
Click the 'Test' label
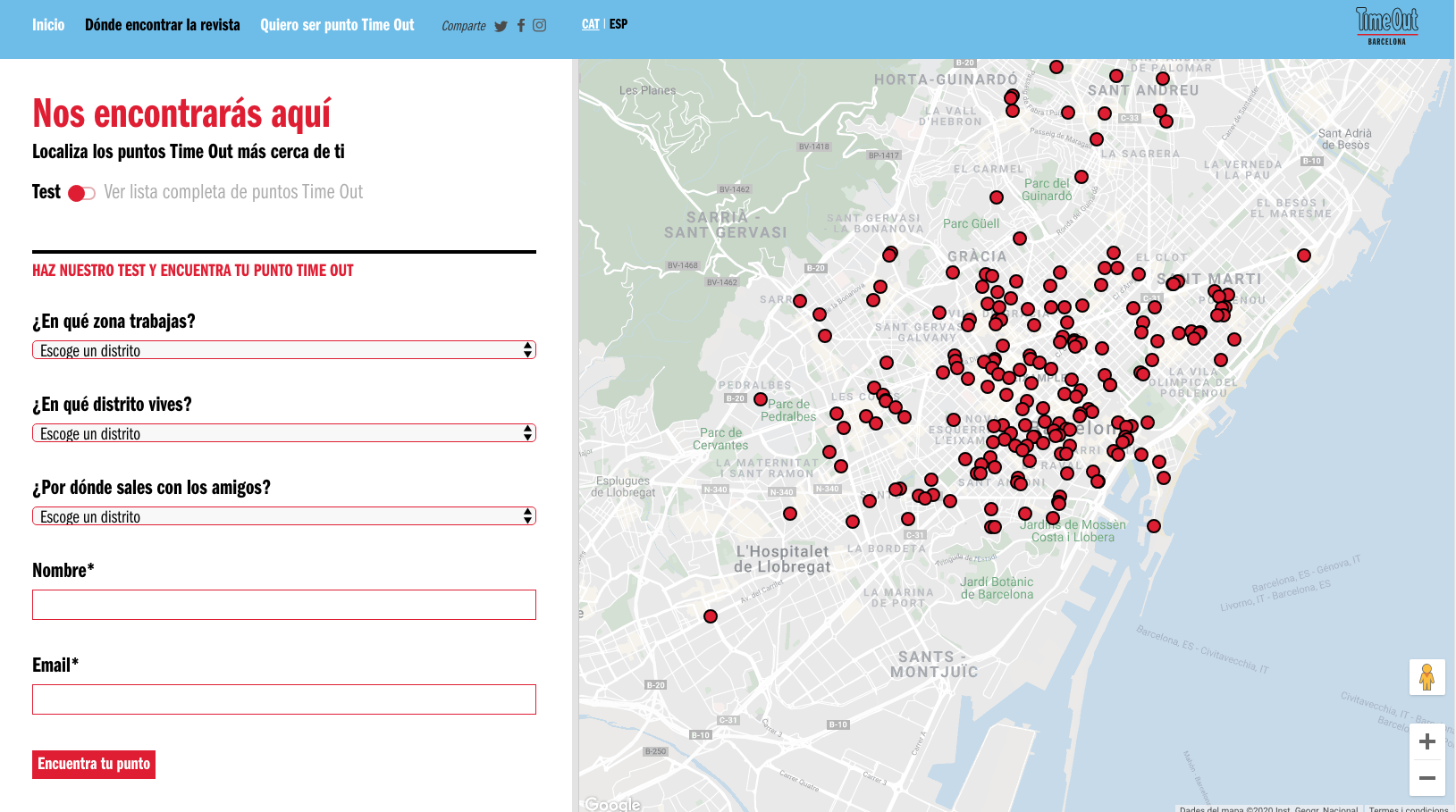[x=46, y=192]
